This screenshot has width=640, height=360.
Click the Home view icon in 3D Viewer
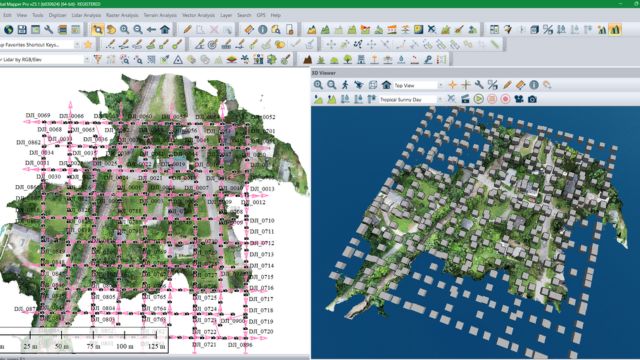(386, 85)
